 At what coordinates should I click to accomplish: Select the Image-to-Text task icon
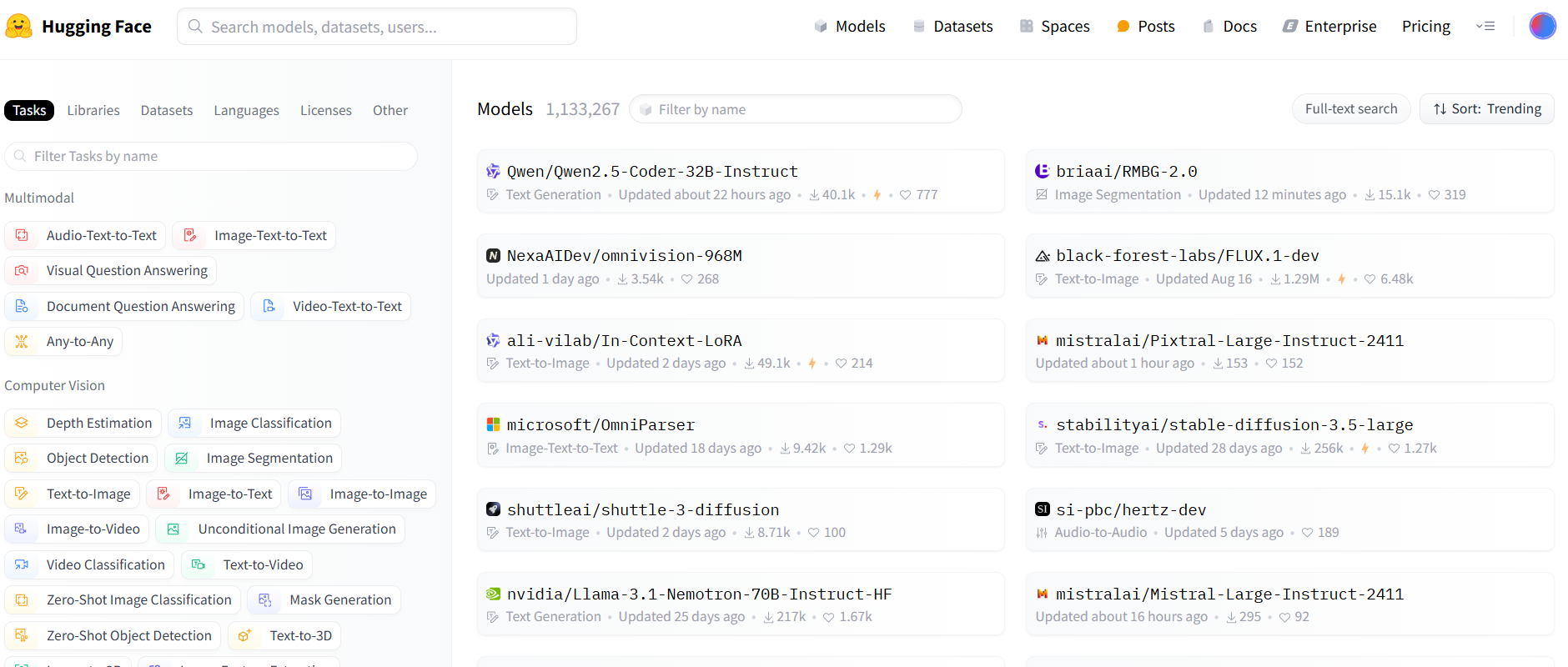(x=163, y=494)
